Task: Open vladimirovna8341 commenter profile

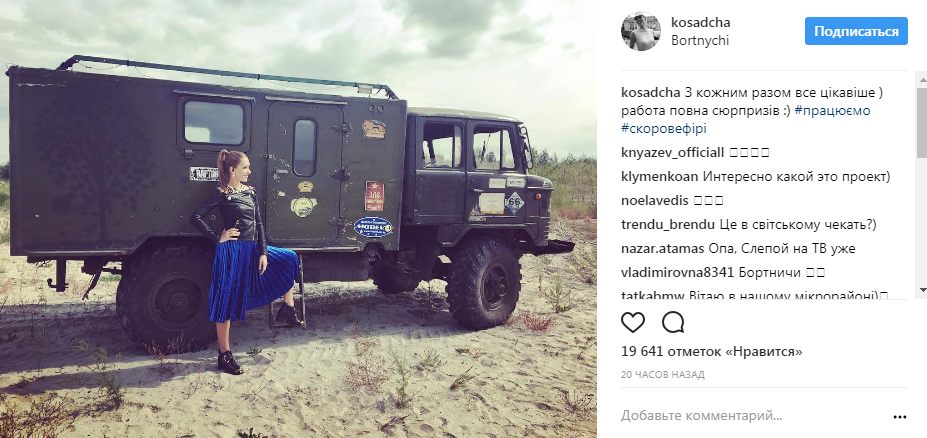Action: click(678, 272)
